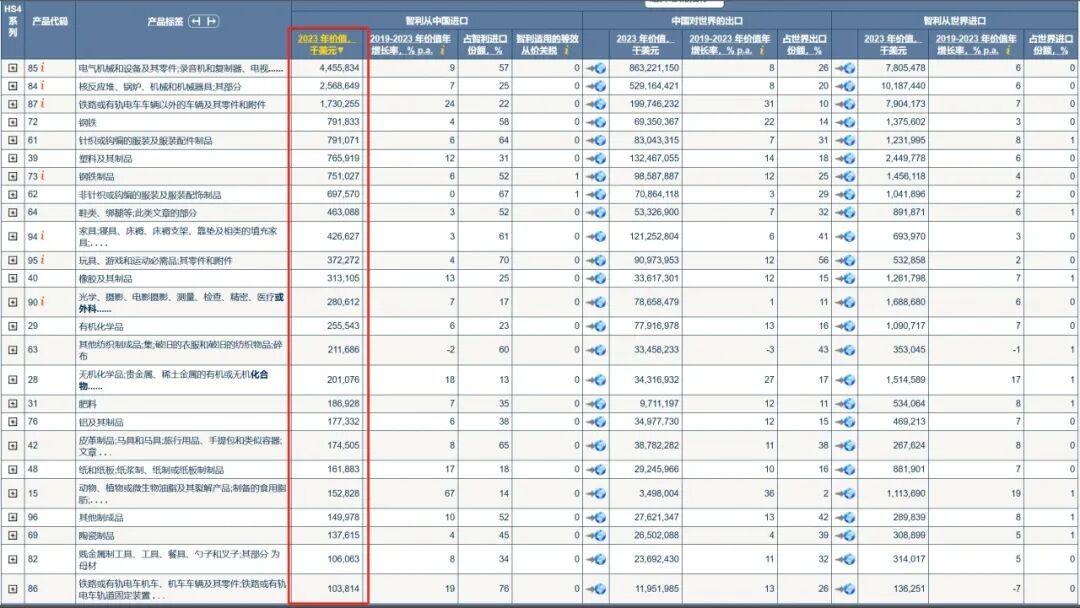The width and height of the screenshot is (1080, 608).
Task: Click the arrow-globe icon left of 136,251
Action: (844, 589)
